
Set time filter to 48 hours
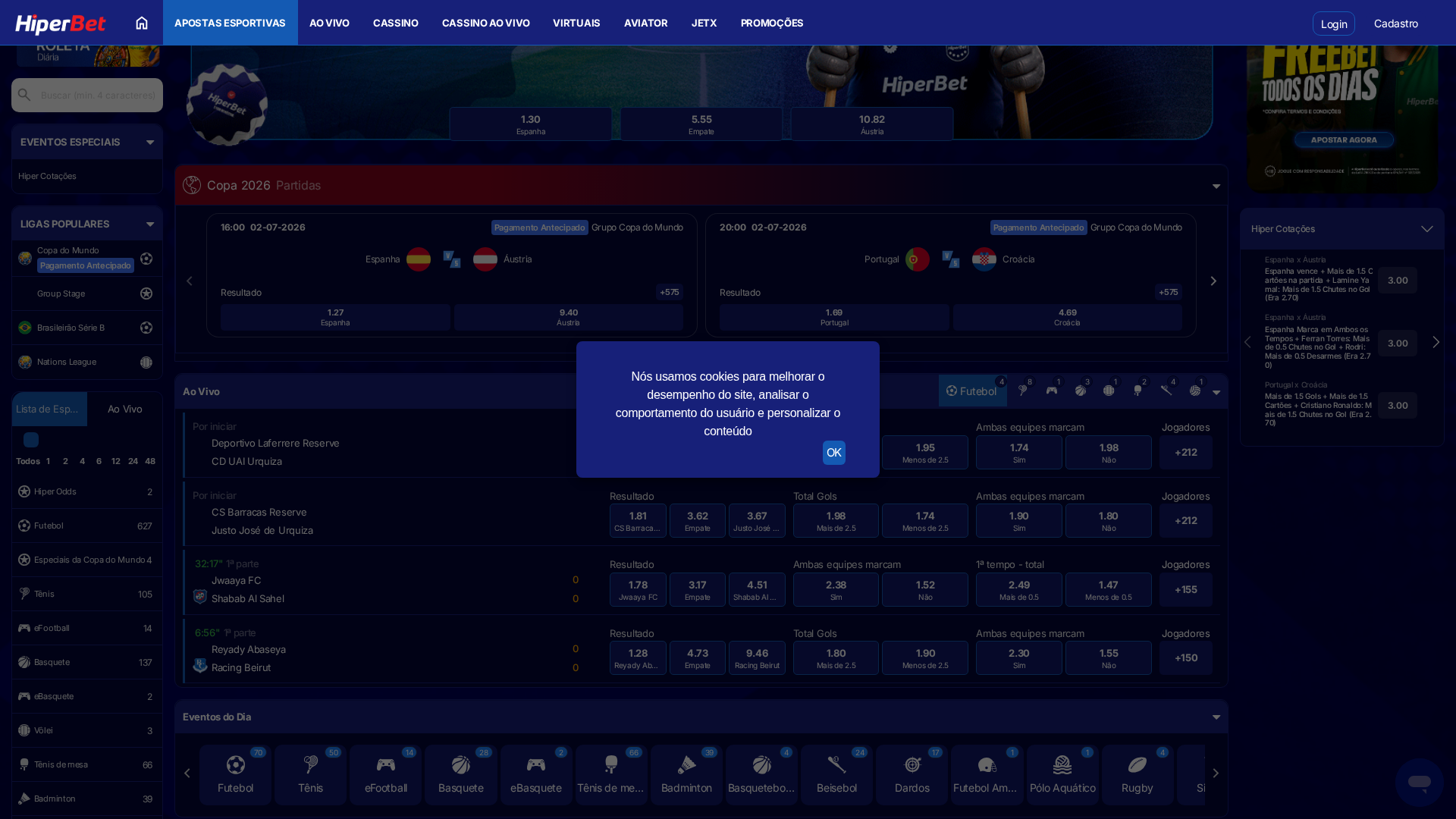pyautogui.click(x=150, y=461)
